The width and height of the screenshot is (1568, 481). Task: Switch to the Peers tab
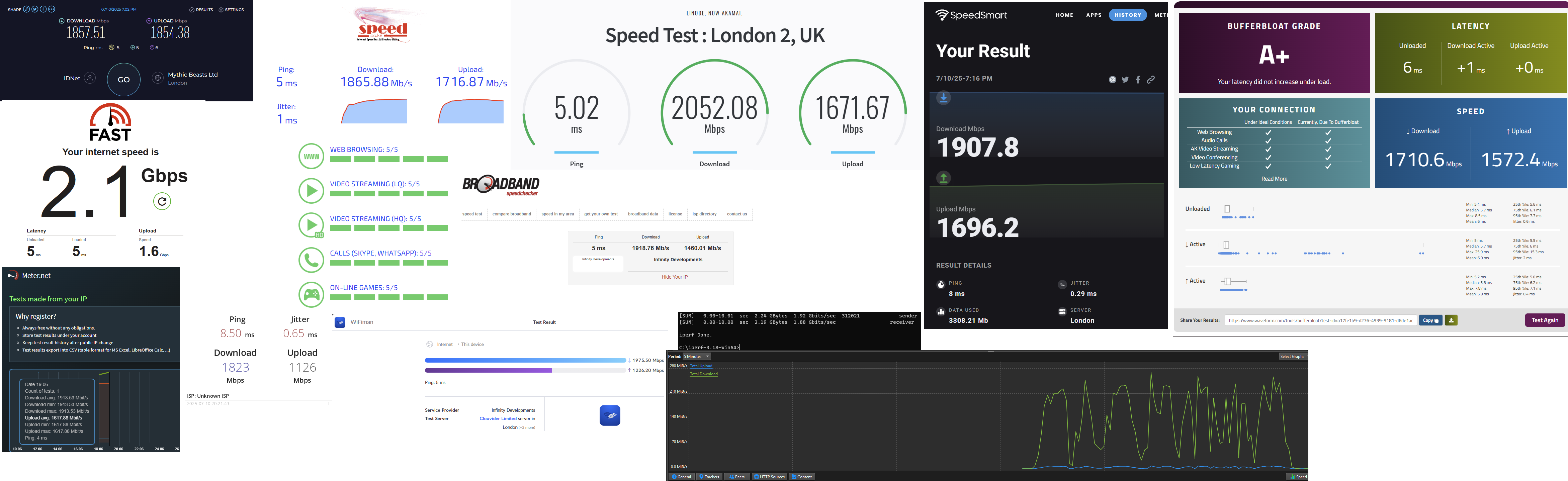[x=737, y=477]
